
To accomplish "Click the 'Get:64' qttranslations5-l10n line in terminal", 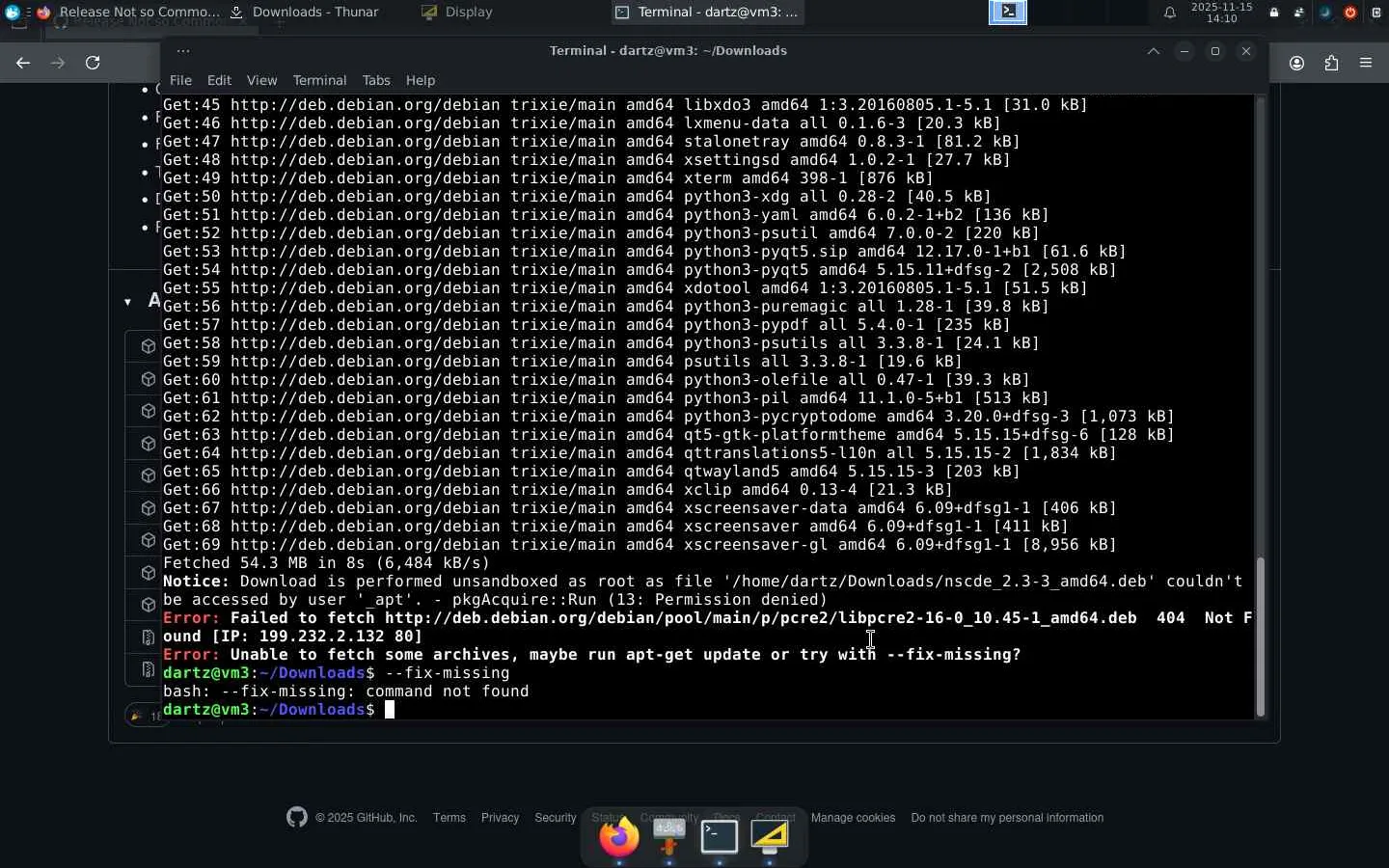I will click(640, 453).
